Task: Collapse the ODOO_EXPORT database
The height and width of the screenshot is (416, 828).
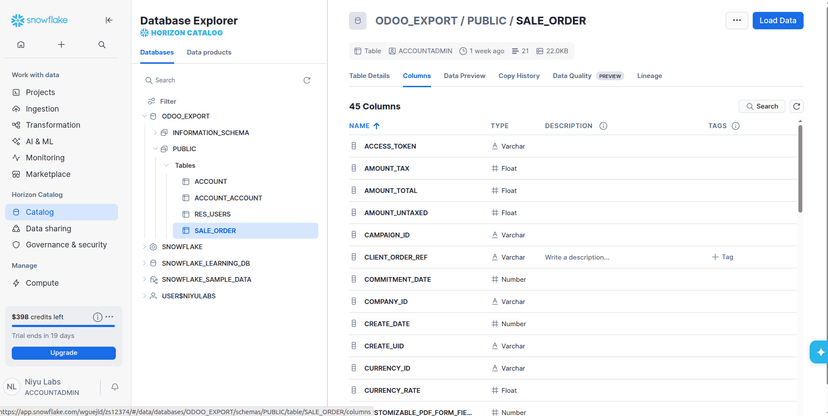Action: click(x=144, y=116)
